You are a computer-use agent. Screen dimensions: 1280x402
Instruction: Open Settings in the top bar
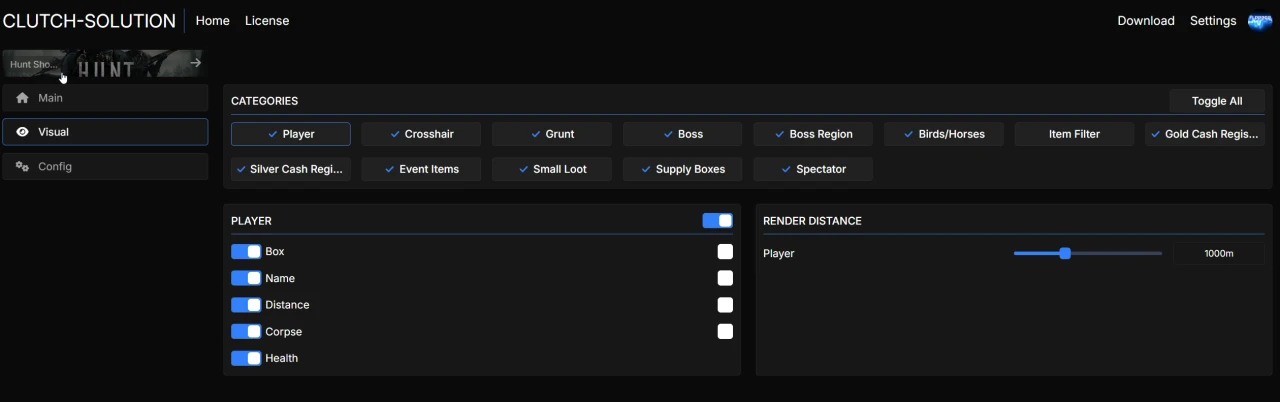[1213, 21]
